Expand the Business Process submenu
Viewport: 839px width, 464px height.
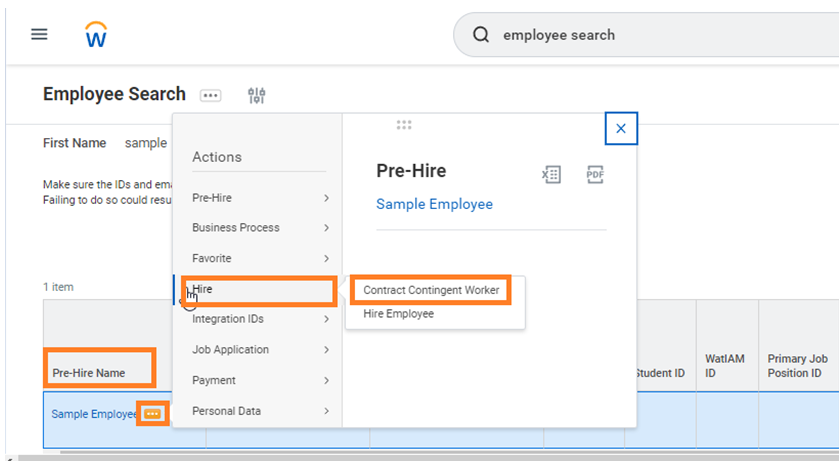pyautogui.click(x=260, y=228)
